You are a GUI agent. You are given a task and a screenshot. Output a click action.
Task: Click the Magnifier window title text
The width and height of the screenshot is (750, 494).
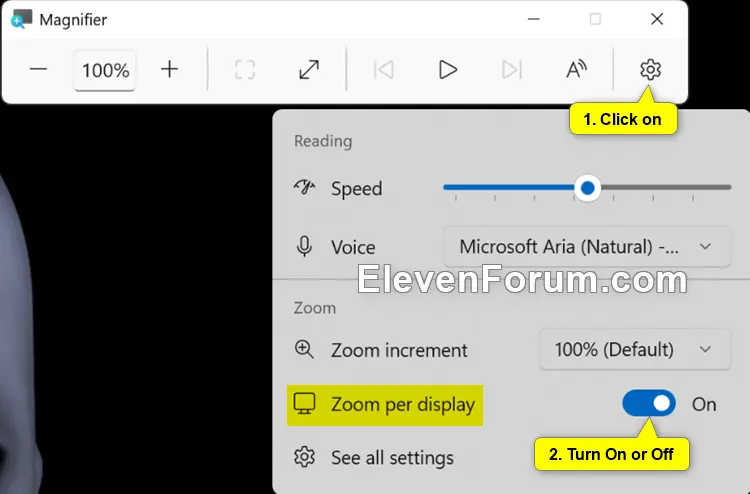click(73, 20)
